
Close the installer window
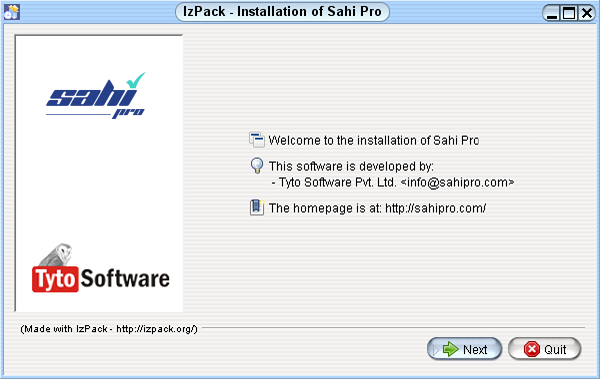[x=587, y=13]
